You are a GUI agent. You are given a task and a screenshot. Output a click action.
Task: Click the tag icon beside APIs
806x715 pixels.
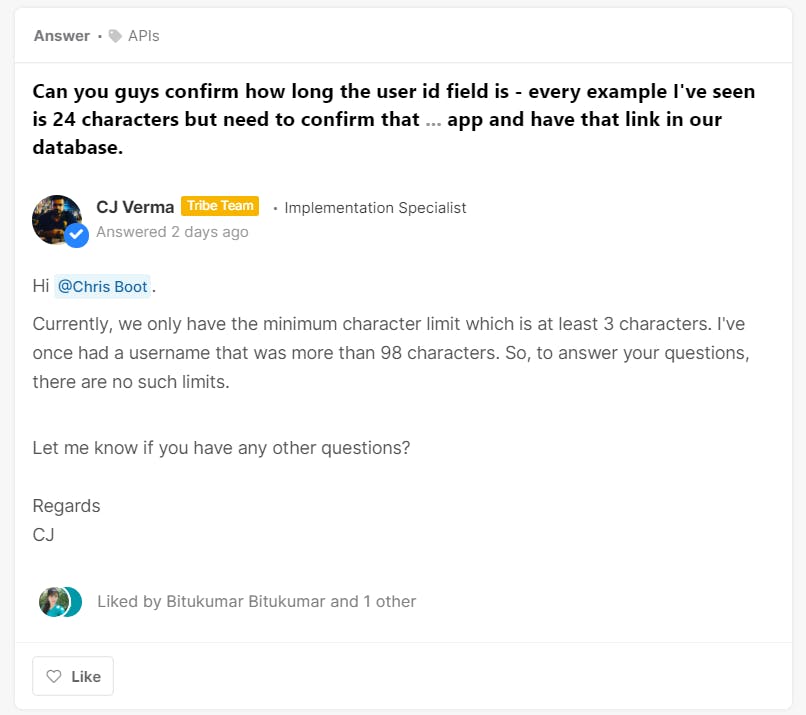[x=115, y=36]
